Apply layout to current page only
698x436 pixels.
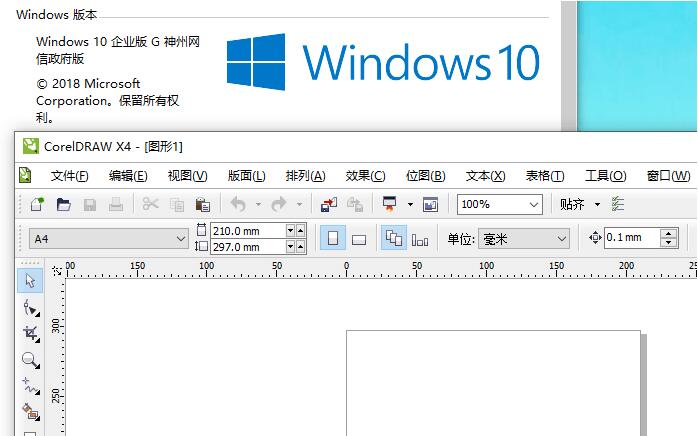point(420,239)
